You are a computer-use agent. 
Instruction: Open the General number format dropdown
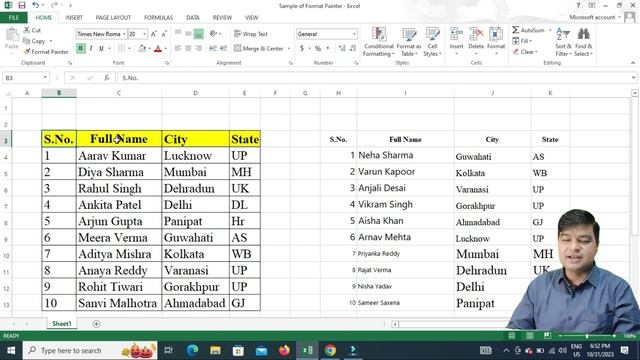point(354,34)
